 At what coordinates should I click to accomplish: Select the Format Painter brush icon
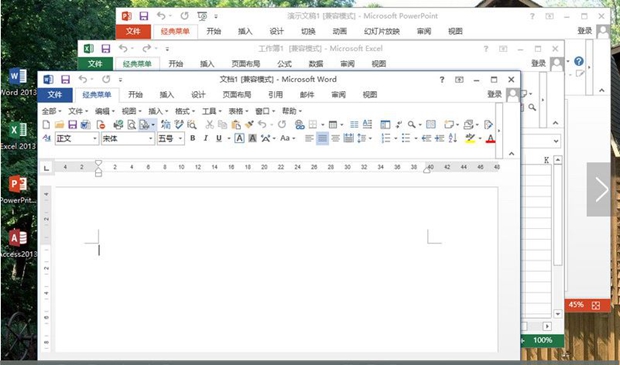(249, 125)
